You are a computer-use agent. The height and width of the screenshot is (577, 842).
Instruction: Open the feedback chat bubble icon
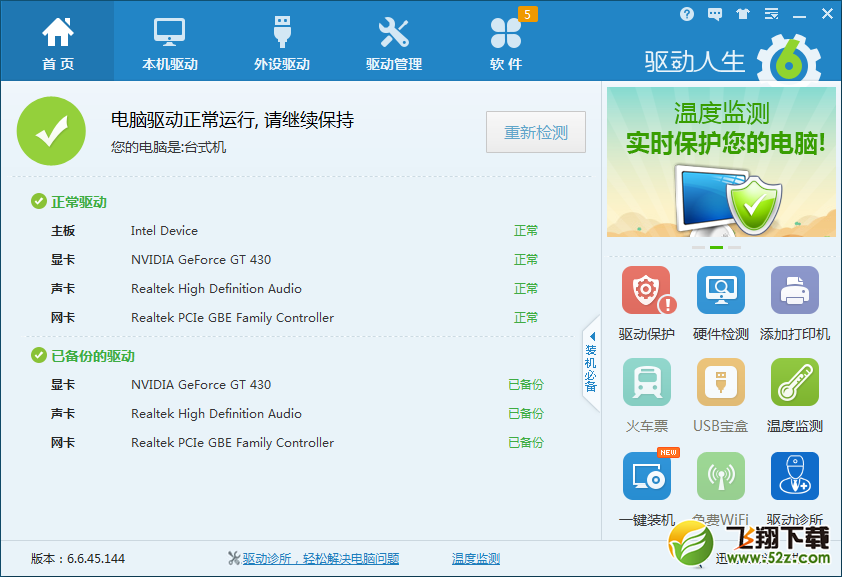[715, 14]
